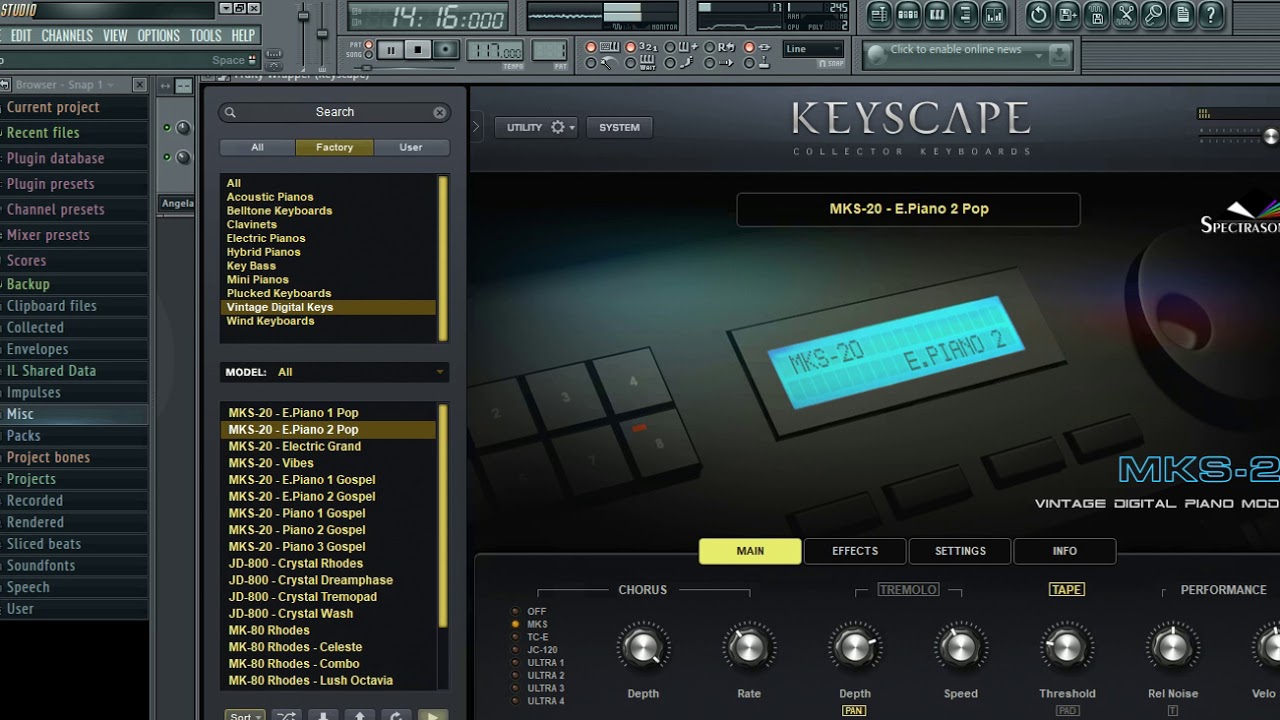
Task: Open the help question mark icon
Action: 1212,14
